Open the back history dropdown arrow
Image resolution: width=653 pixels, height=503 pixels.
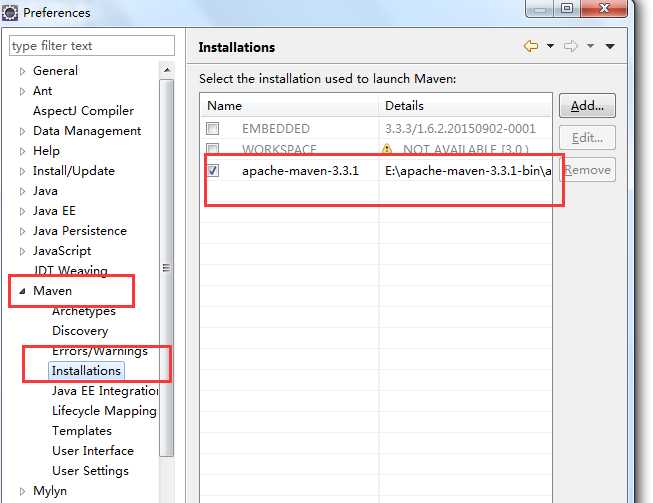tap(550, 46)
